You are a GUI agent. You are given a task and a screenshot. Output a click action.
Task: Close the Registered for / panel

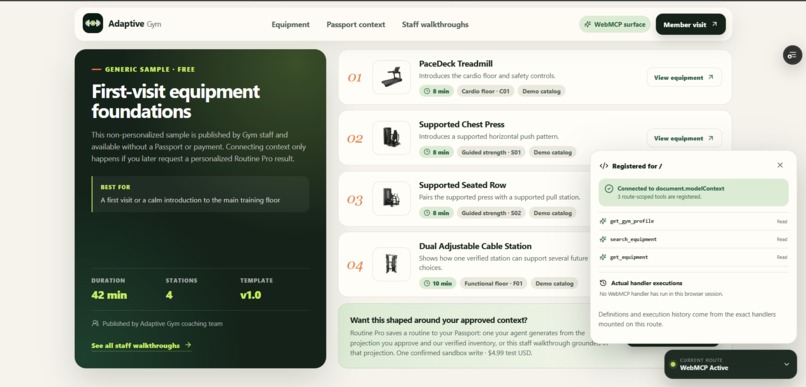(780, 165)
